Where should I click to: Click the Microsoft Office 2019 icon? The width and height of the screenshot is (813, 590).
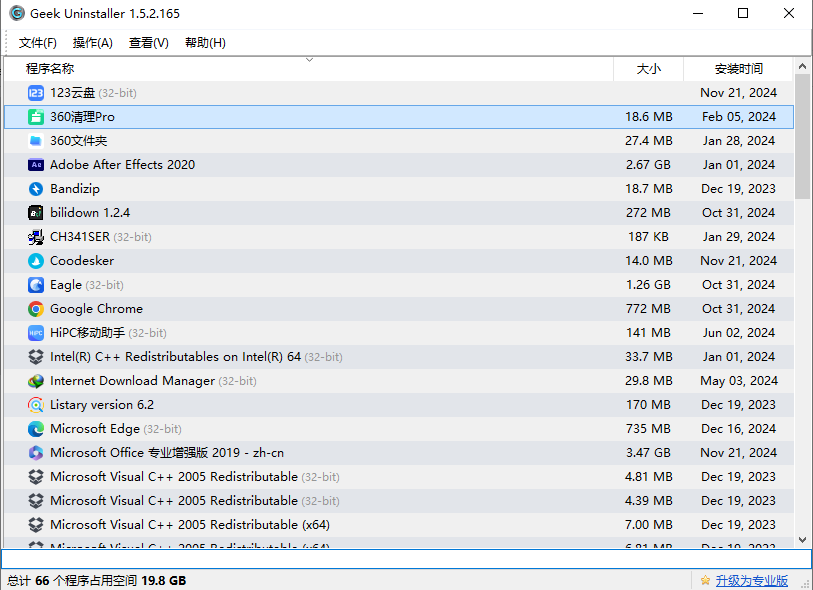(36, 453)
